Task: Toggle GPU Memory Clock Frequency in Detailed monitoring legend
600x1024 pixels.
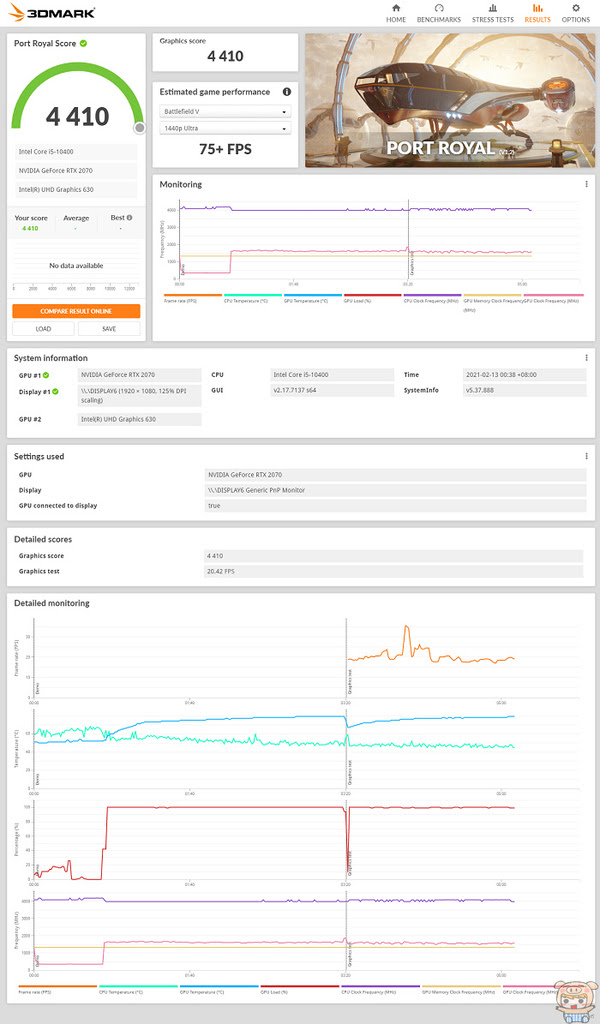Action: [461, 989]
